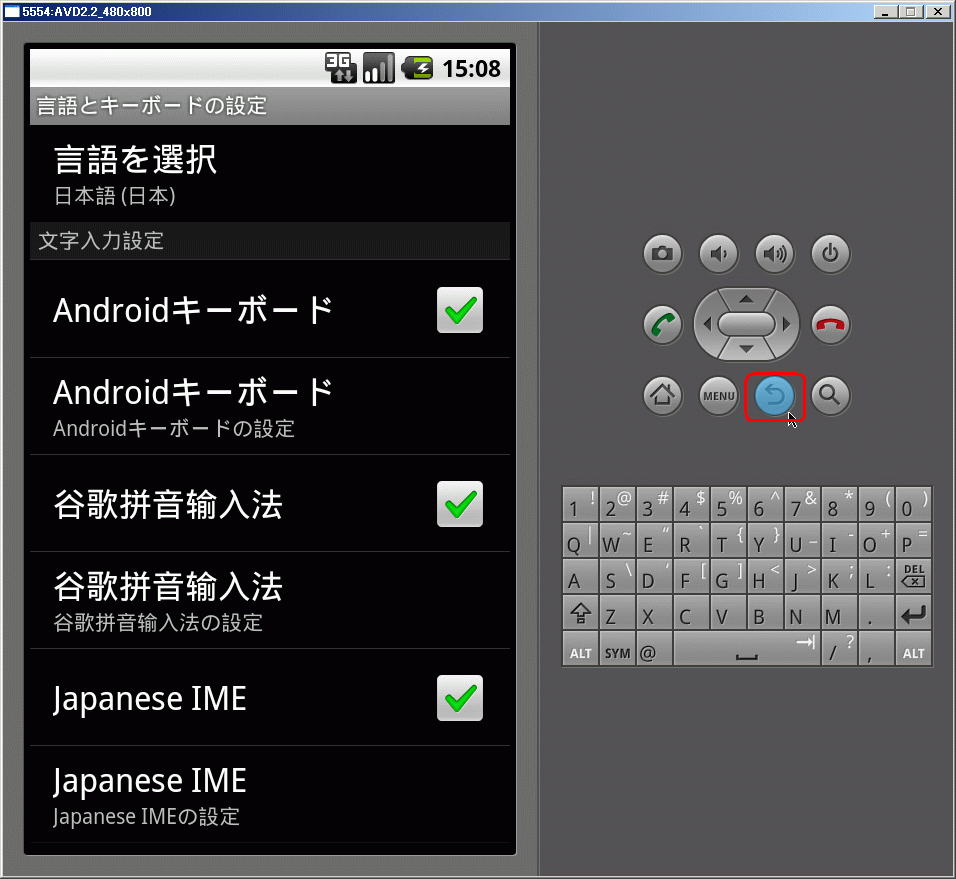Viewport: 956px width, 879px height.
Task: Open 言語を選択 language selection
Action: coord(270,174)
